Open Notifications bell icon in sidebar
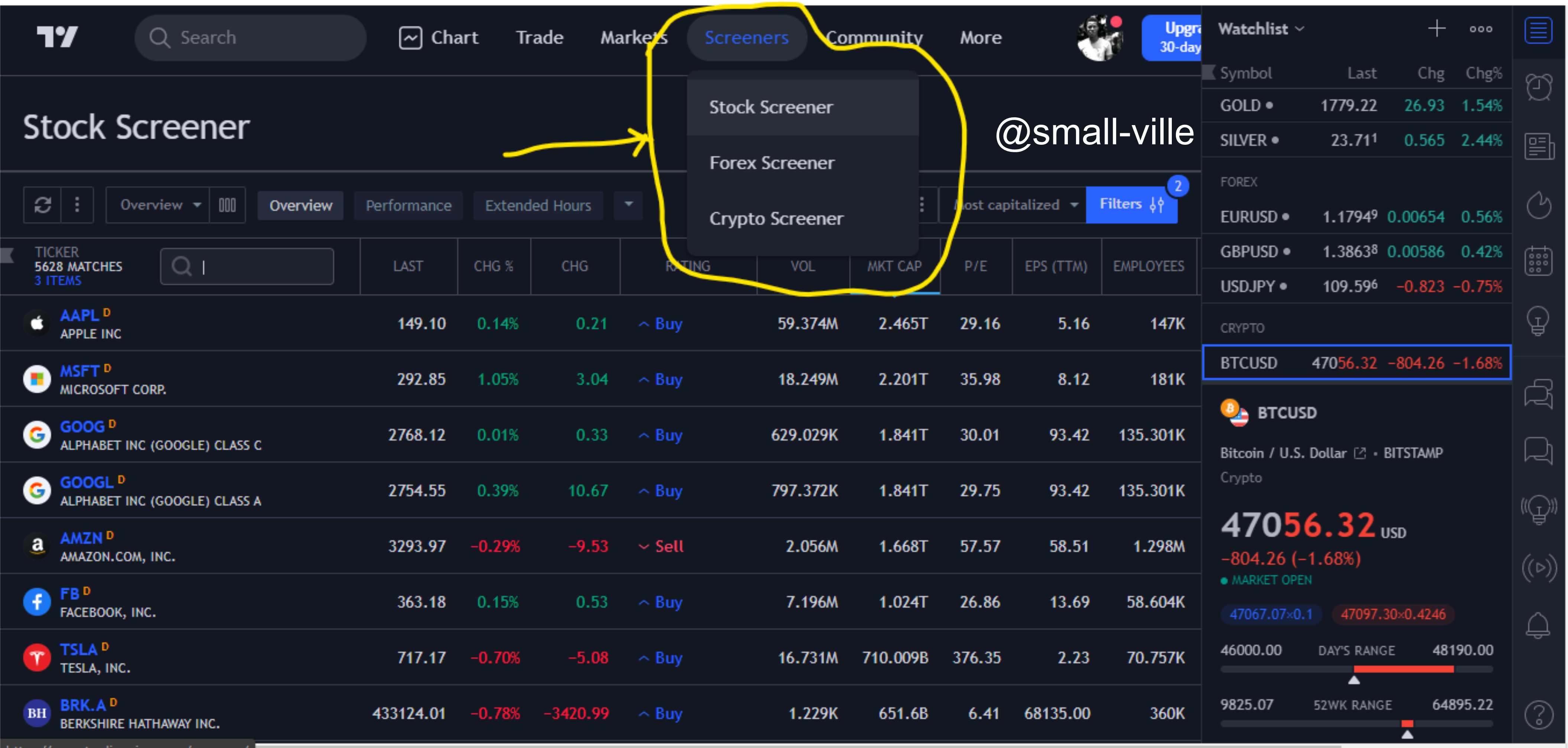Image resolution: width=1568 pixels, height=748 pixels. [x=1538, y=625]
